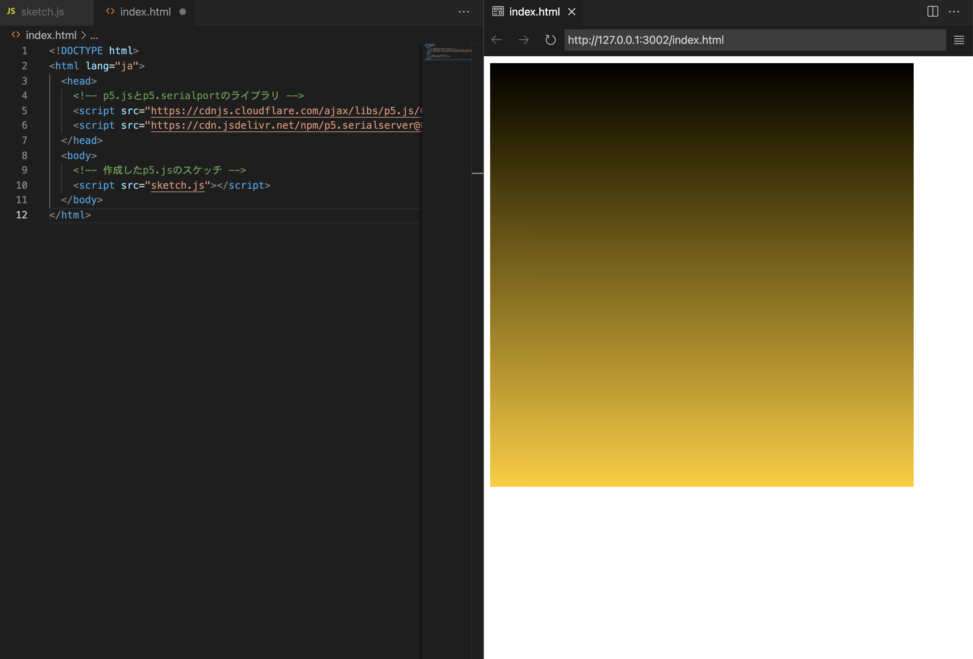The width and height of the screenshot is (973, 659).
Task: Click the sketch.js script source link
Action: pyautogui.click(x=178, y=185)
